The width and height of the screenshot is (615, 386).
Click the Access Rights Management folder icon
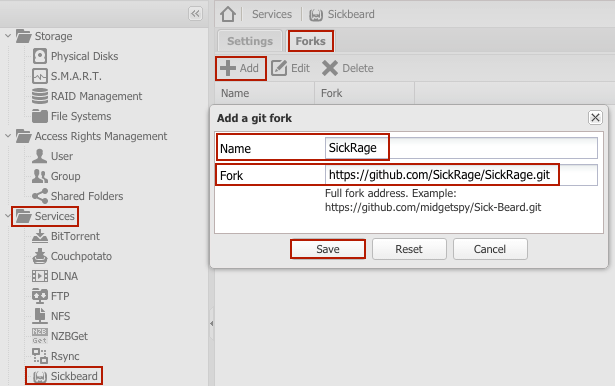[24, 136]
